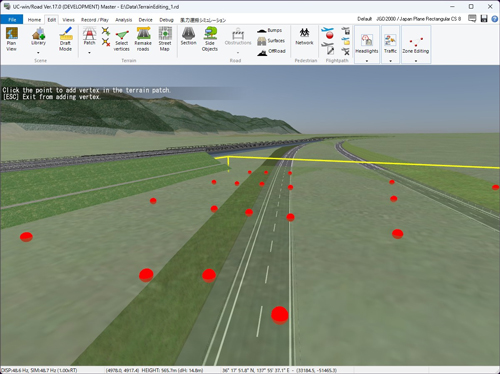Open the Street Map tool
500x374 pixels.
pyautogui.click(x=165, y=39)
